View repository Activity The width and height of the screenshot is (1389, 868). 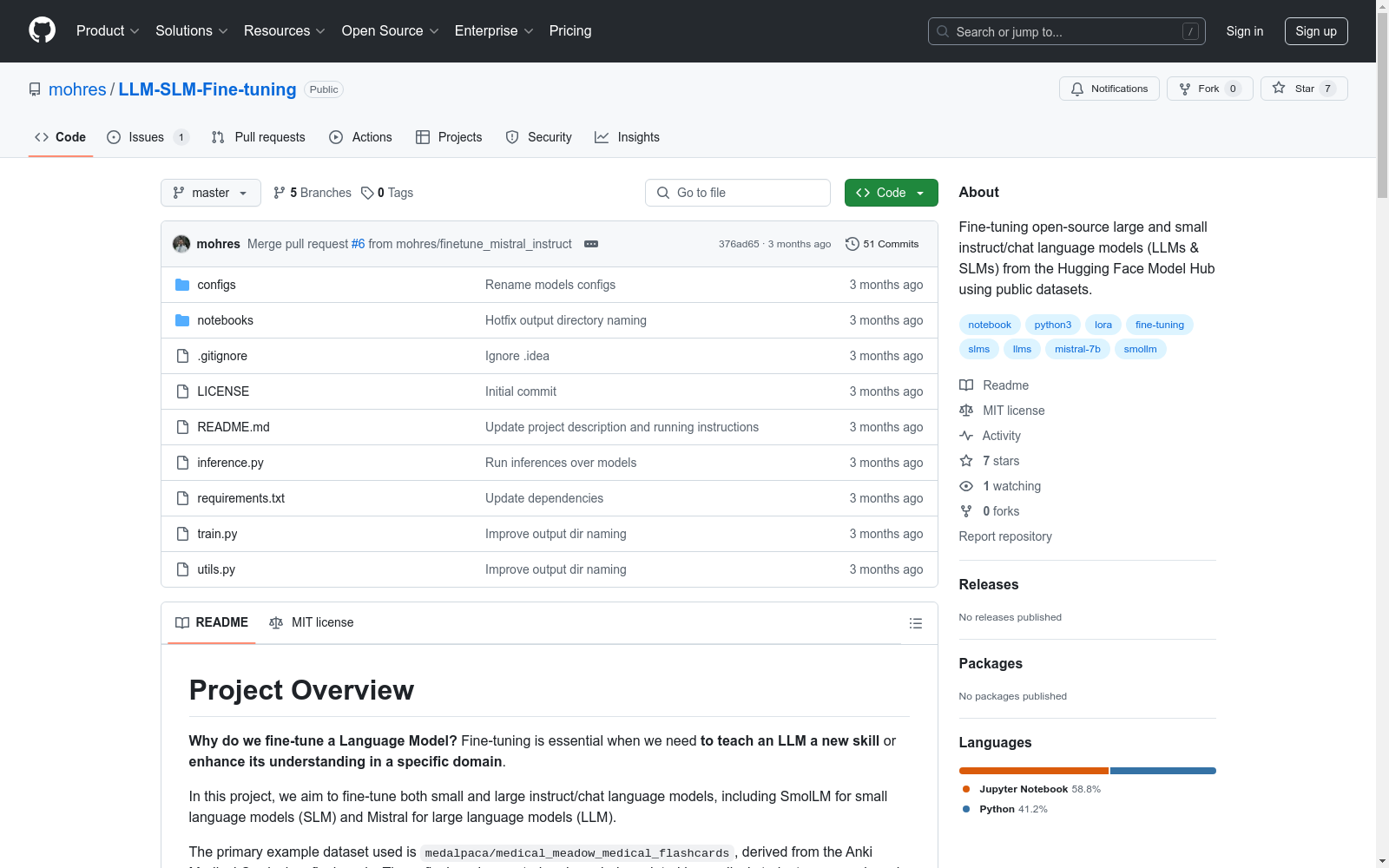click(x=990, y=436)
